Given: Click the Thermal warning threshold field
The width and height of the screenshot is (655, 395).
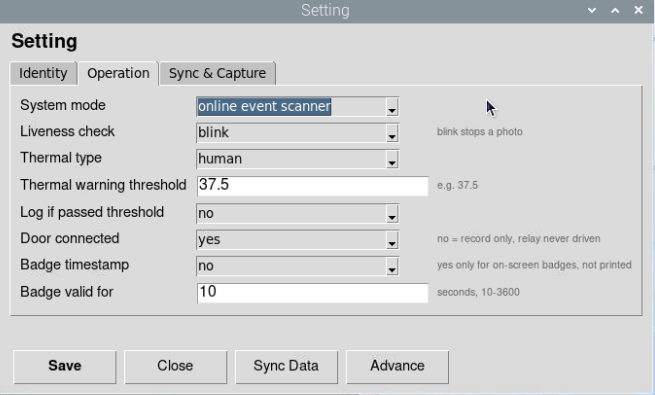Looking at the screenshot, I should [x=312, y=185].
